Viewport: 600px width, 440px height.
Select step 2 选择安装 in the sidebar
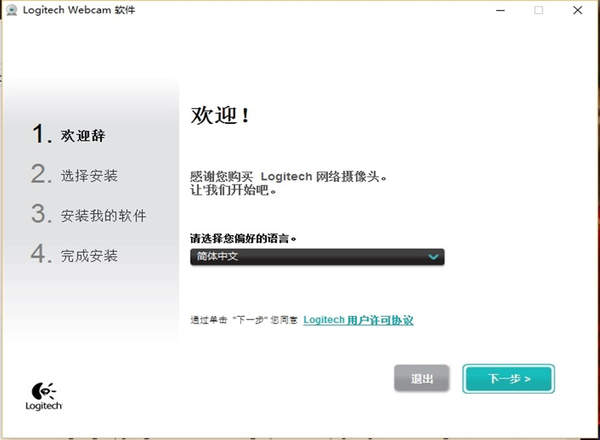tap(75, 174)
